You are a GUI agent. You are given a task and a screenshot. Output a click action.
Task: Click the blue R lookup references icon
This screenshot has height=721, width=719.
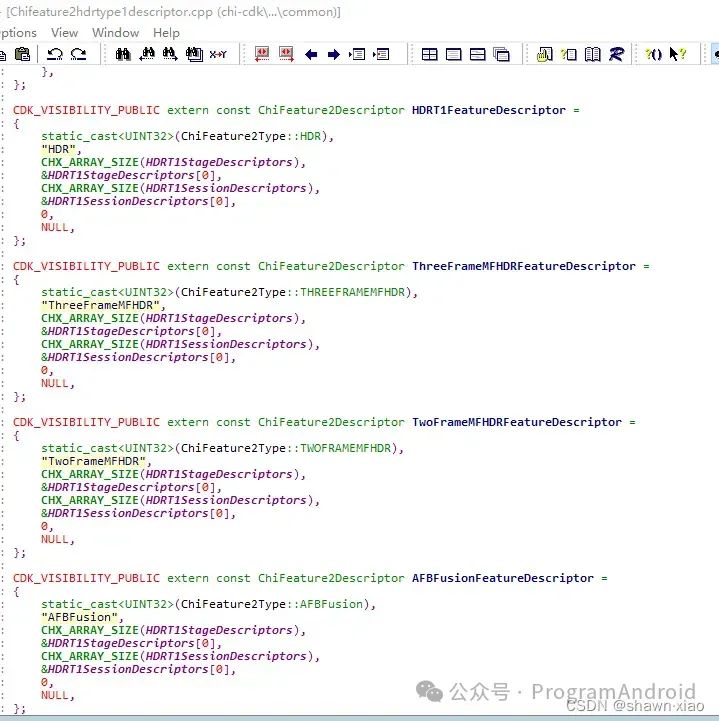[616, 54]
